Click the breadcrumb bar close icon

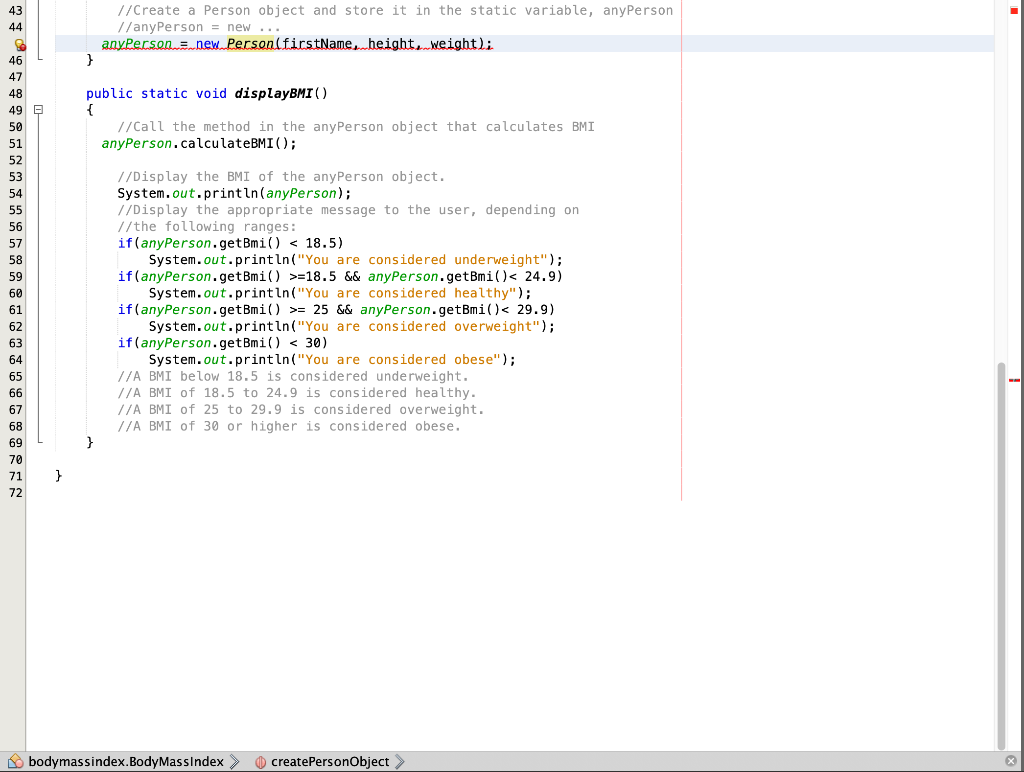(x=1013, y=761)
